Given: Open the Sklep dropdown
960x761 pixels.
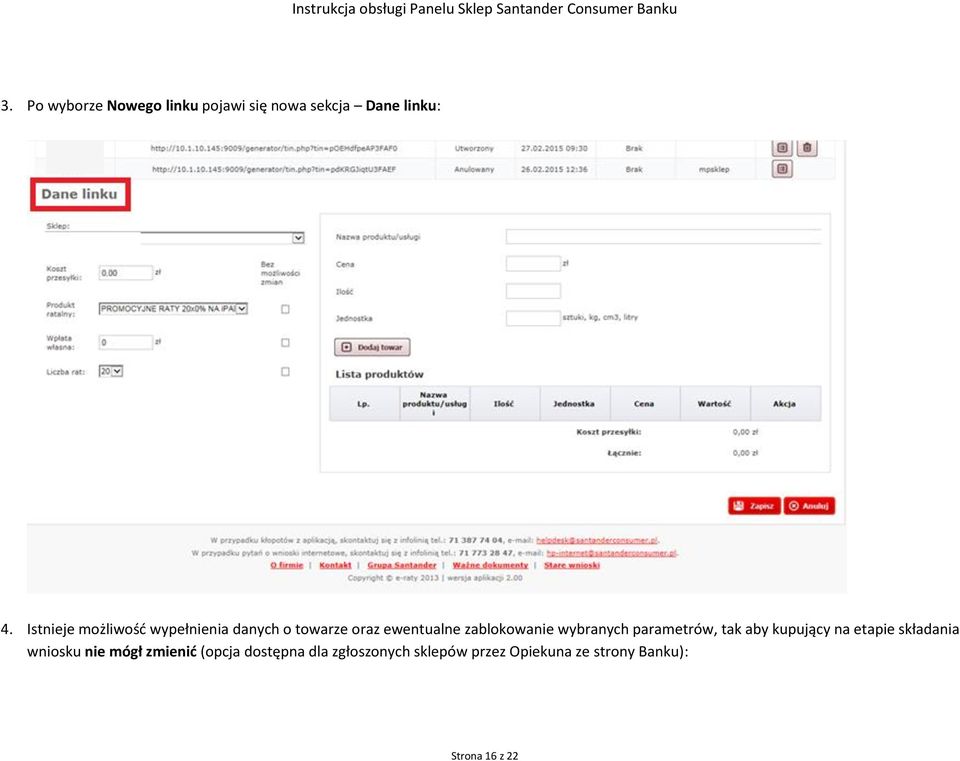Looking at the screenshot, I should 223,238.
